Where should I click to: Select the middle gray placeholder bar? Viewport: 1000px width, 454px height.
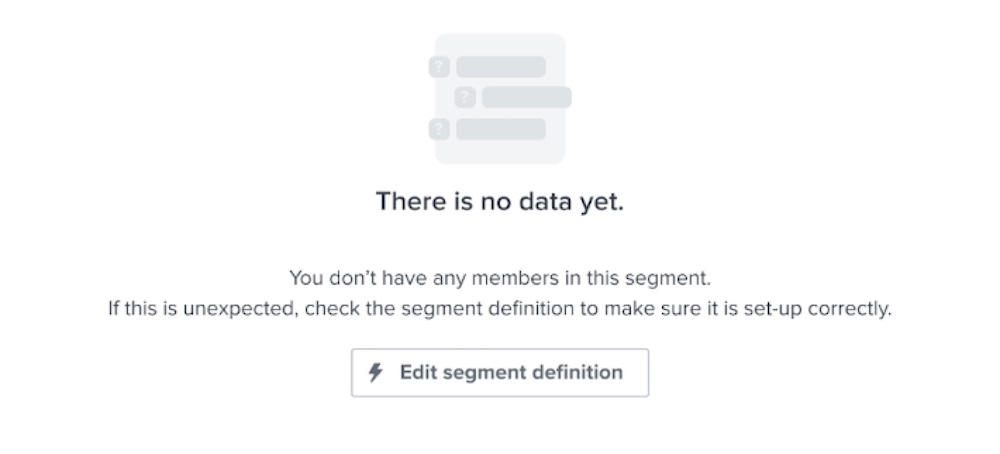pyautogui.click(x=526, y=98)
